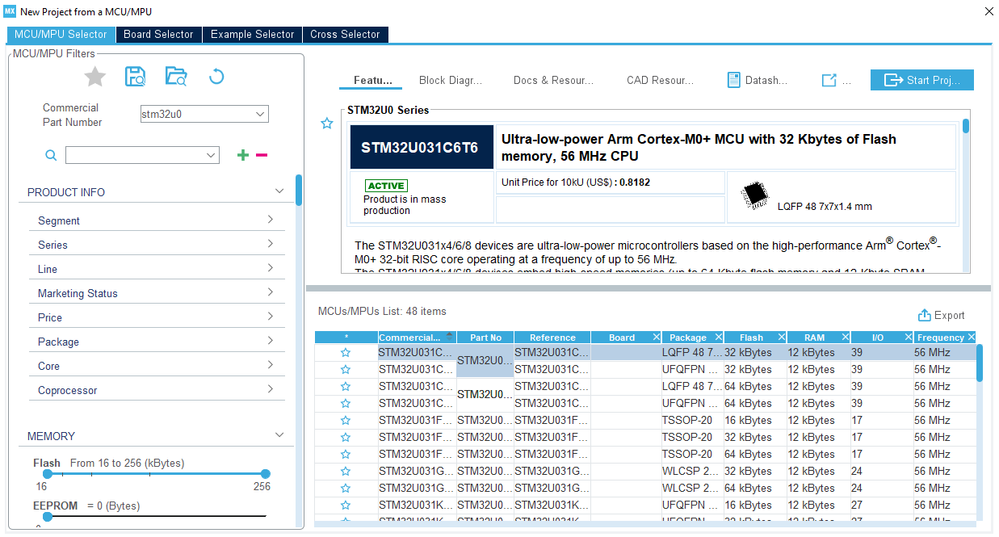Star the WLCSP 64 kBytes row
The width and height of the screenshot is (999, 537).
pyautogui.click(x=345, y=488)
